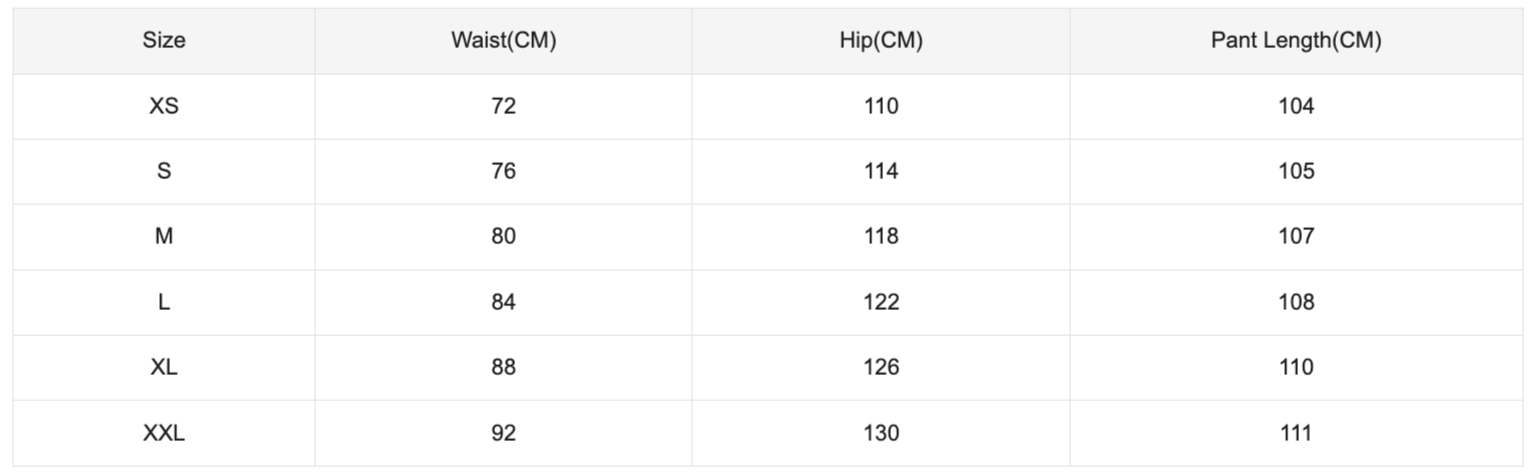
Task: Click the Waist(CM) column header
Action: 503,41
